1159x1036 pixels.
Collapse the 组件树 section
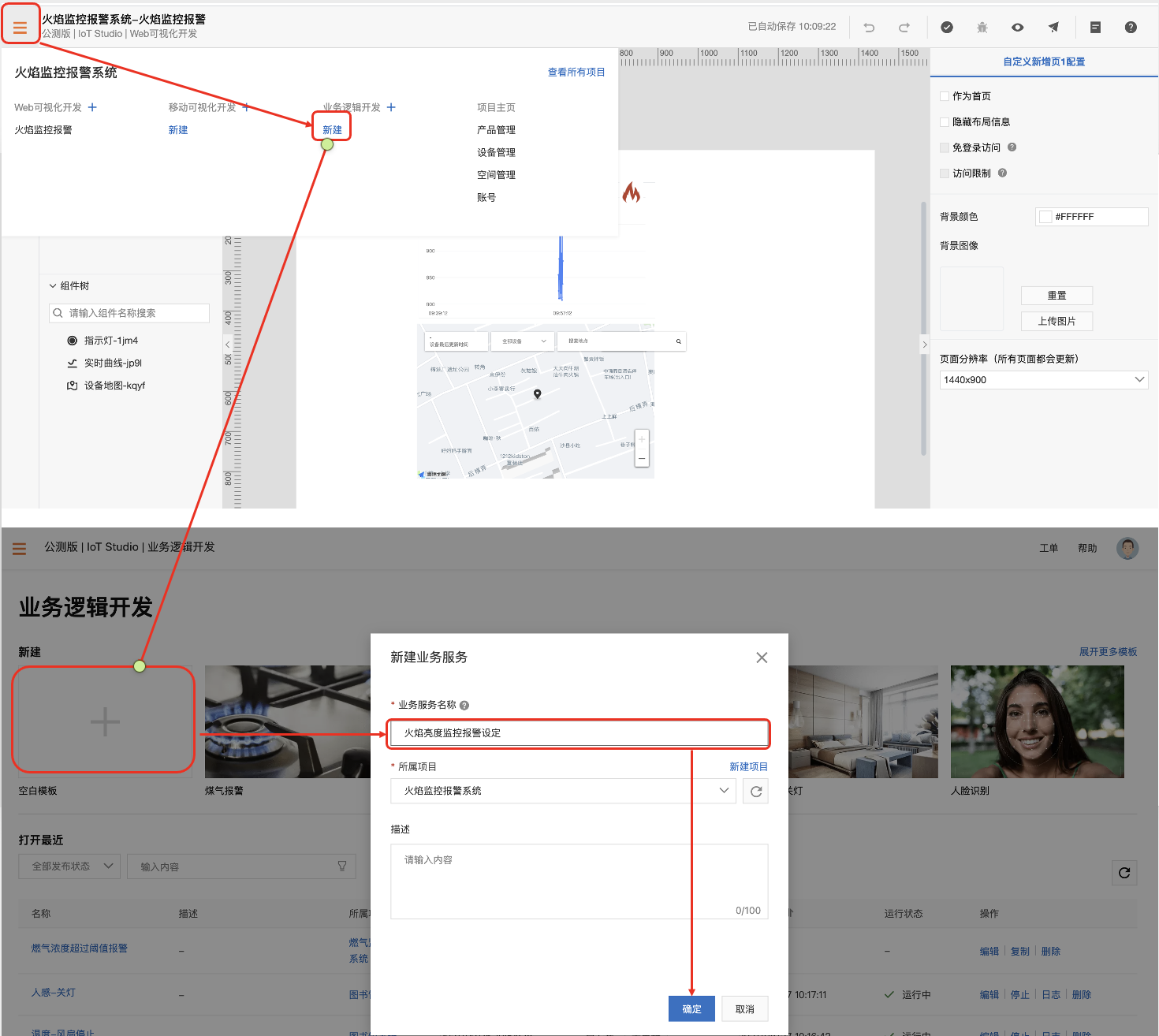click(53, 286)
